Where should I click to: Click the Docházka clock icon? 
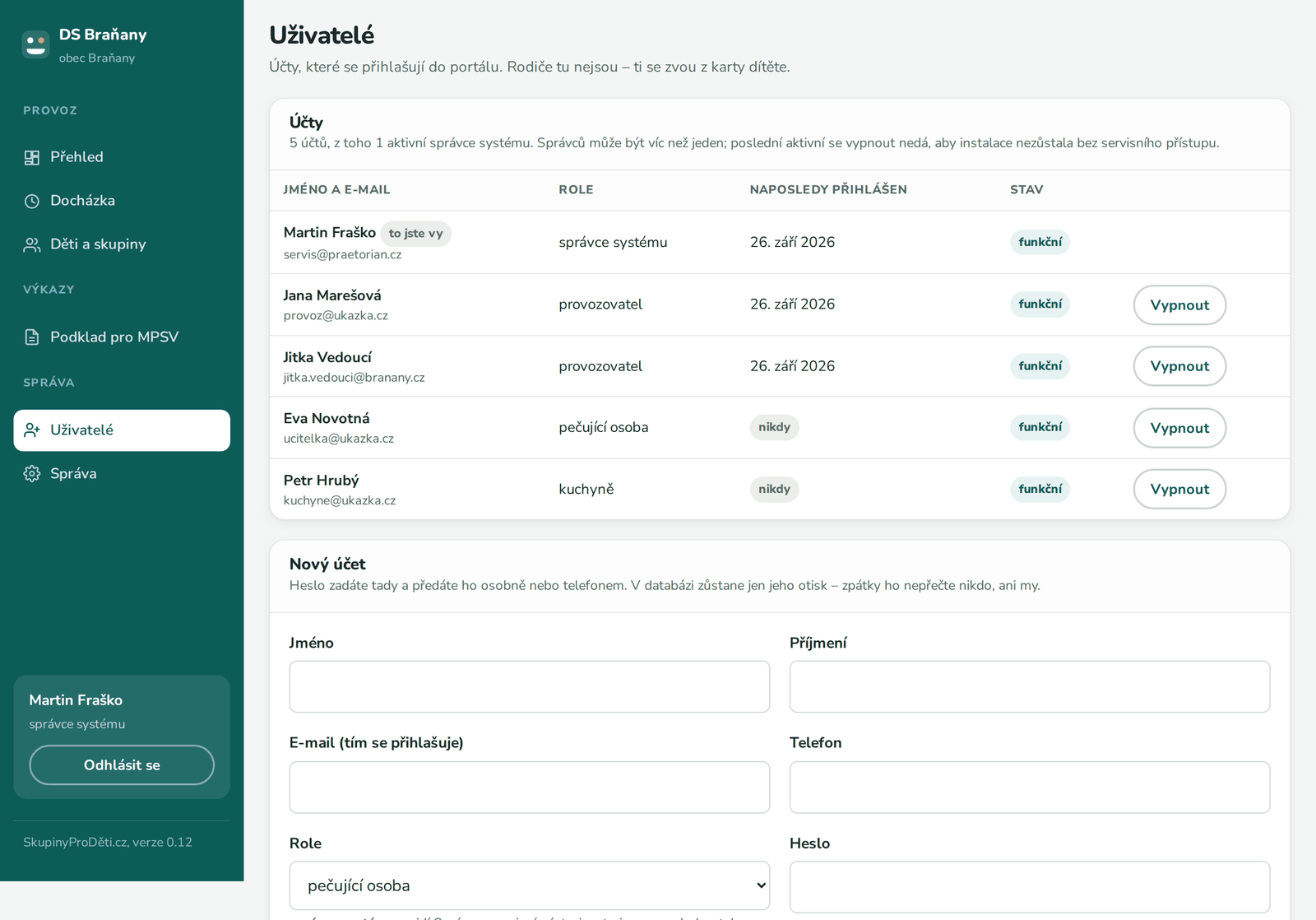[32, 201]
